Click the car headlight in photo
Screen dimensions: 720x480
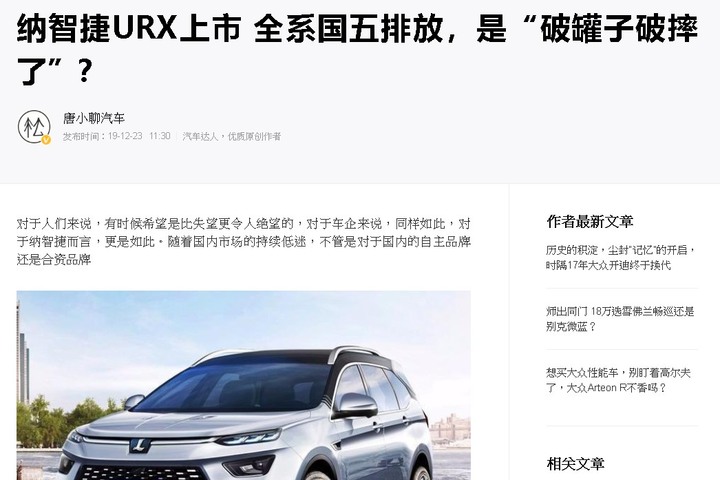pyautogui.click(x=250, y=437)
